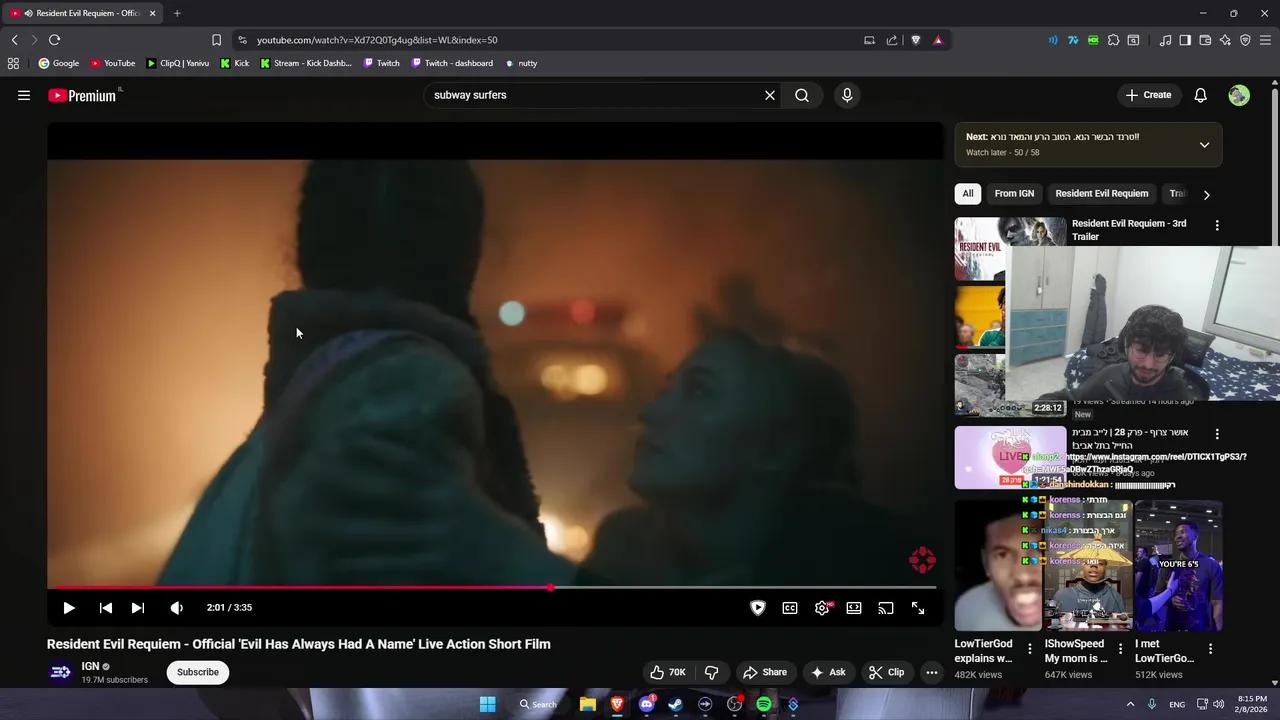
Task: Open the player settings gear
Action: (822, 608)
